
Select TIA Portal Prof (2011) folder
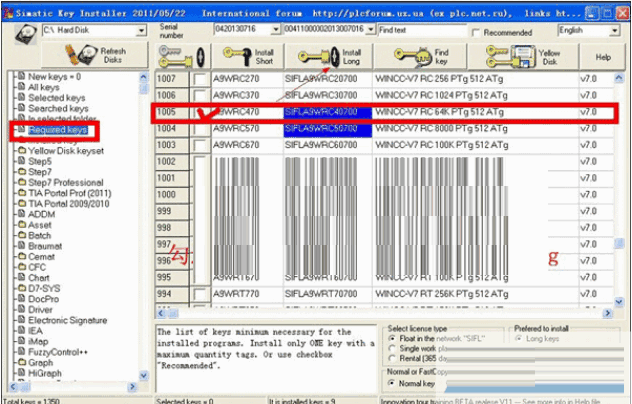click(x=68, y=193)
